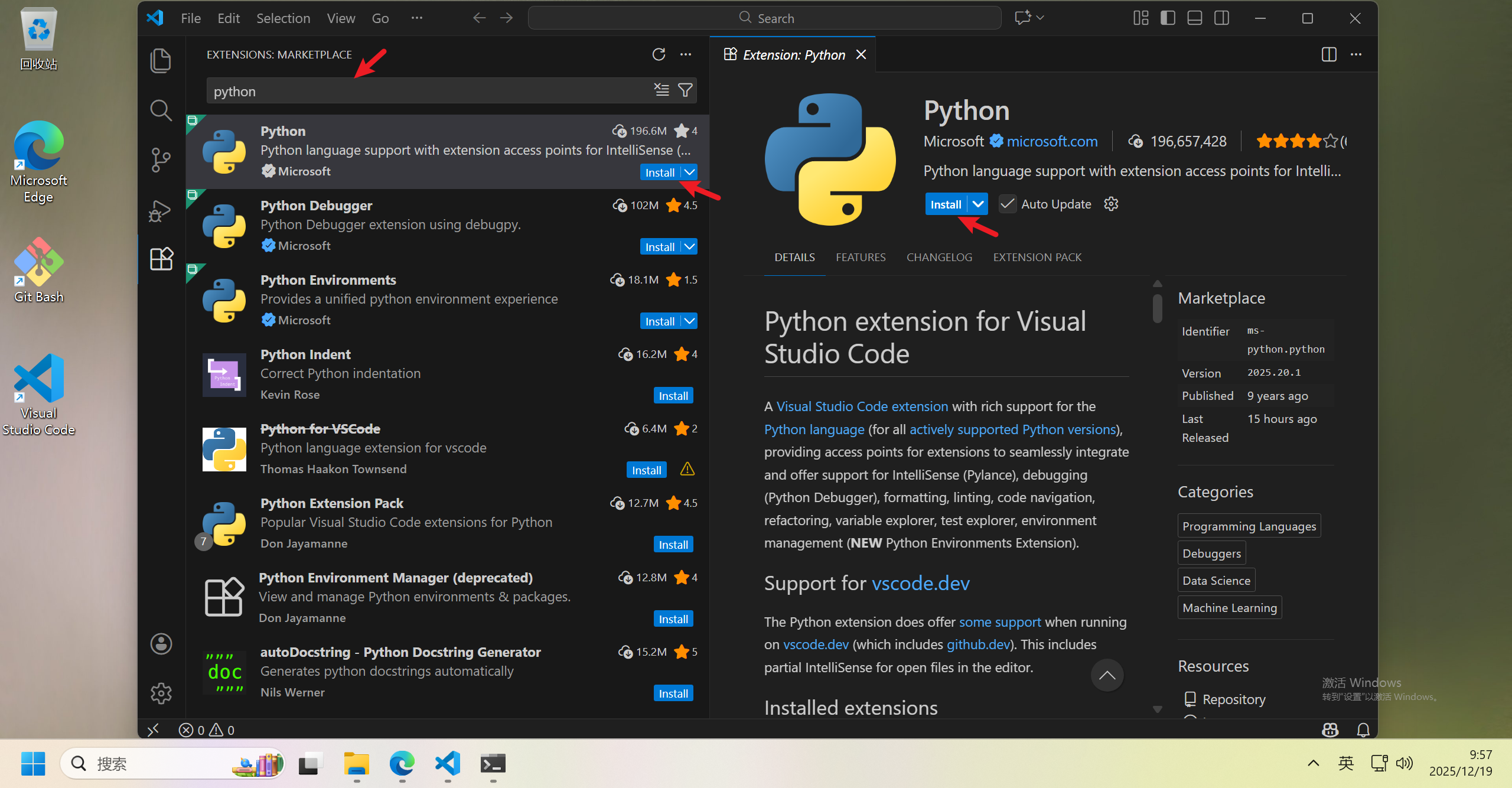This screenshot has height=788, width=1512.
Task: Open Run and Debug view icon
Action: [x=161, y=210]
